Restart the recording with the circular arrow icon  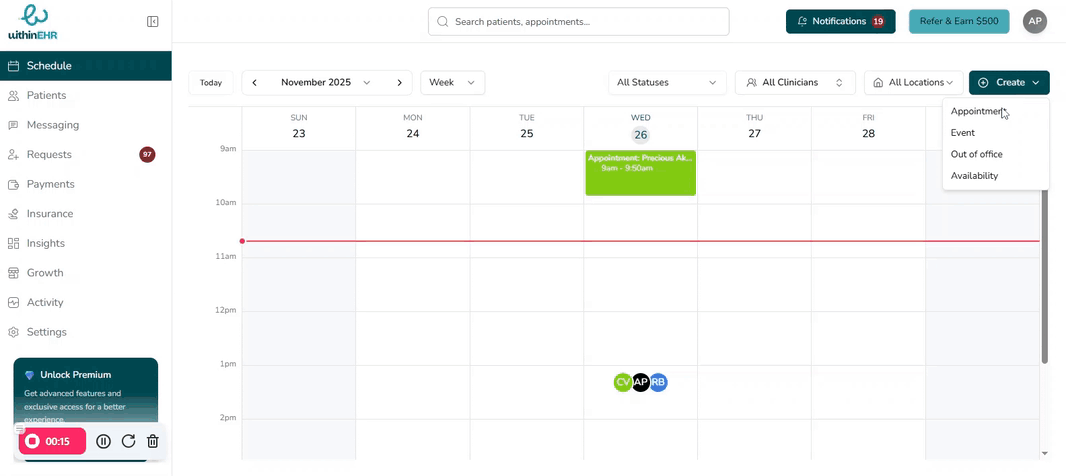click(128, 441)
